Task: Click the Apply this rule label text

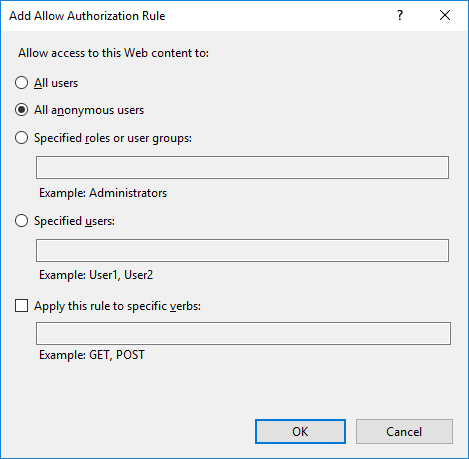Action: click(x=117, y=306)
